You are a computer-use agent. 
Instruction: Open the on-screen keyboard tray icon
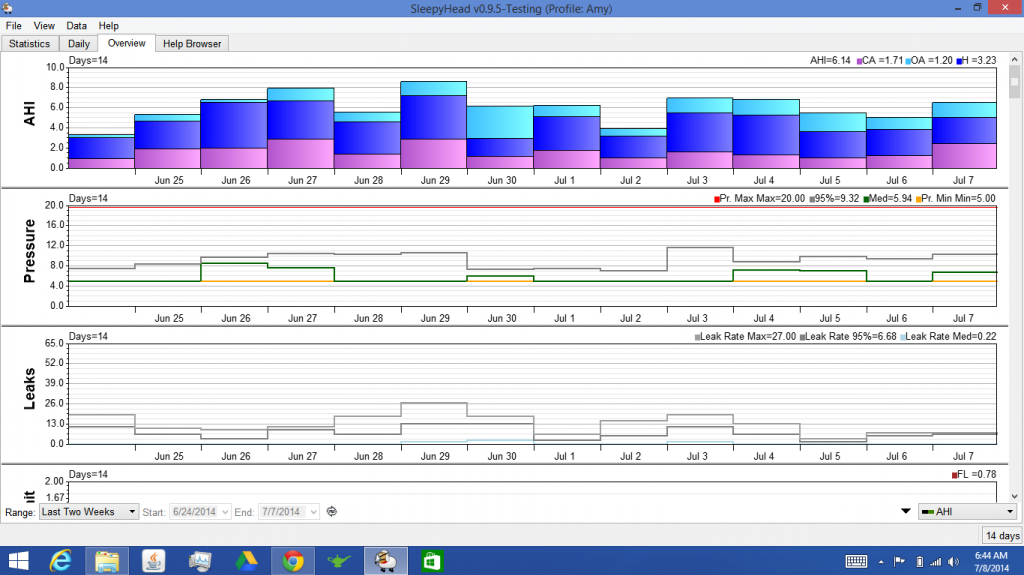(856, 561)
